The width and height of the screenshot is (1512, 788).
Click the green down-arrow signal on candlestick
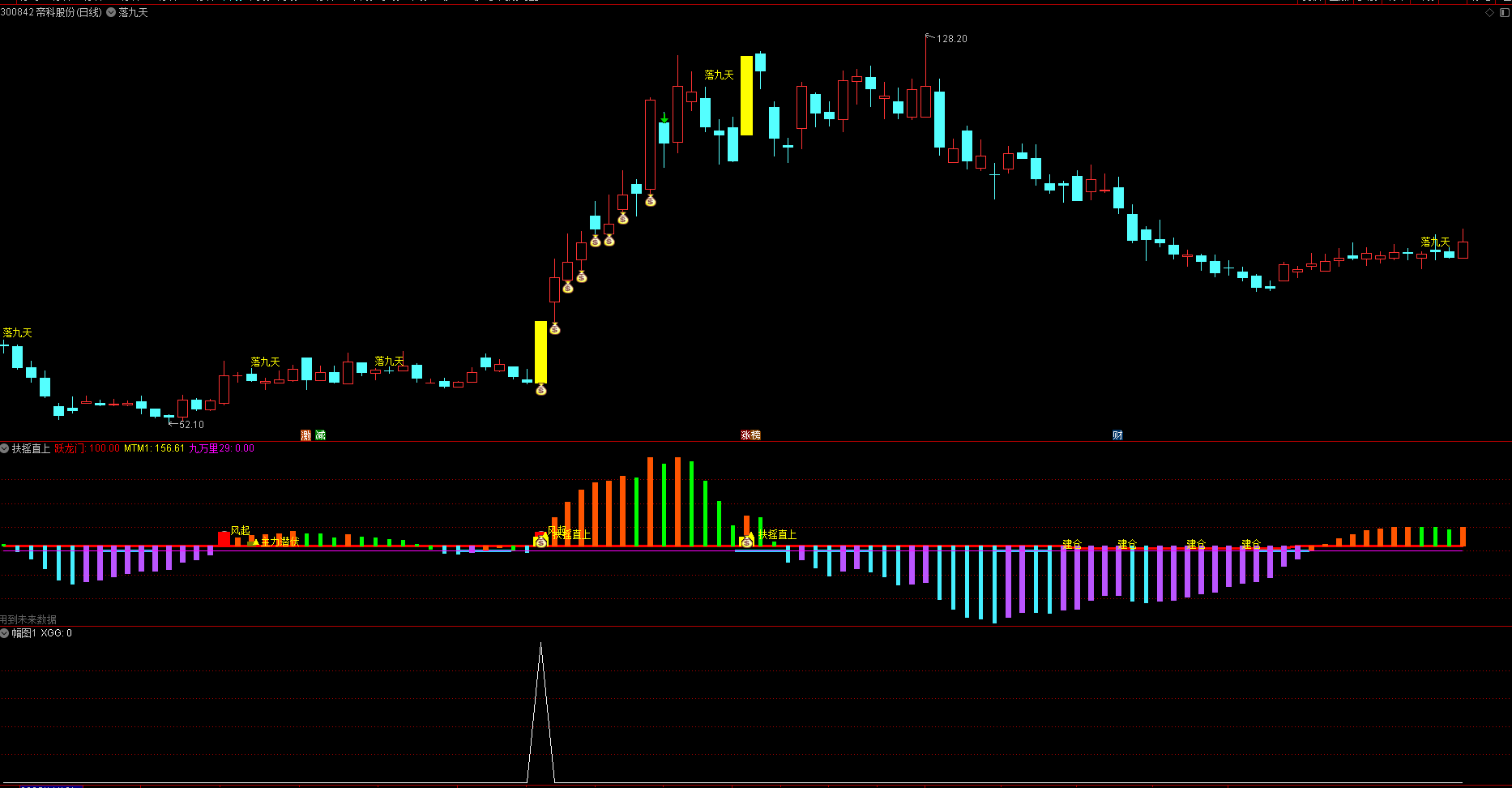664,118
